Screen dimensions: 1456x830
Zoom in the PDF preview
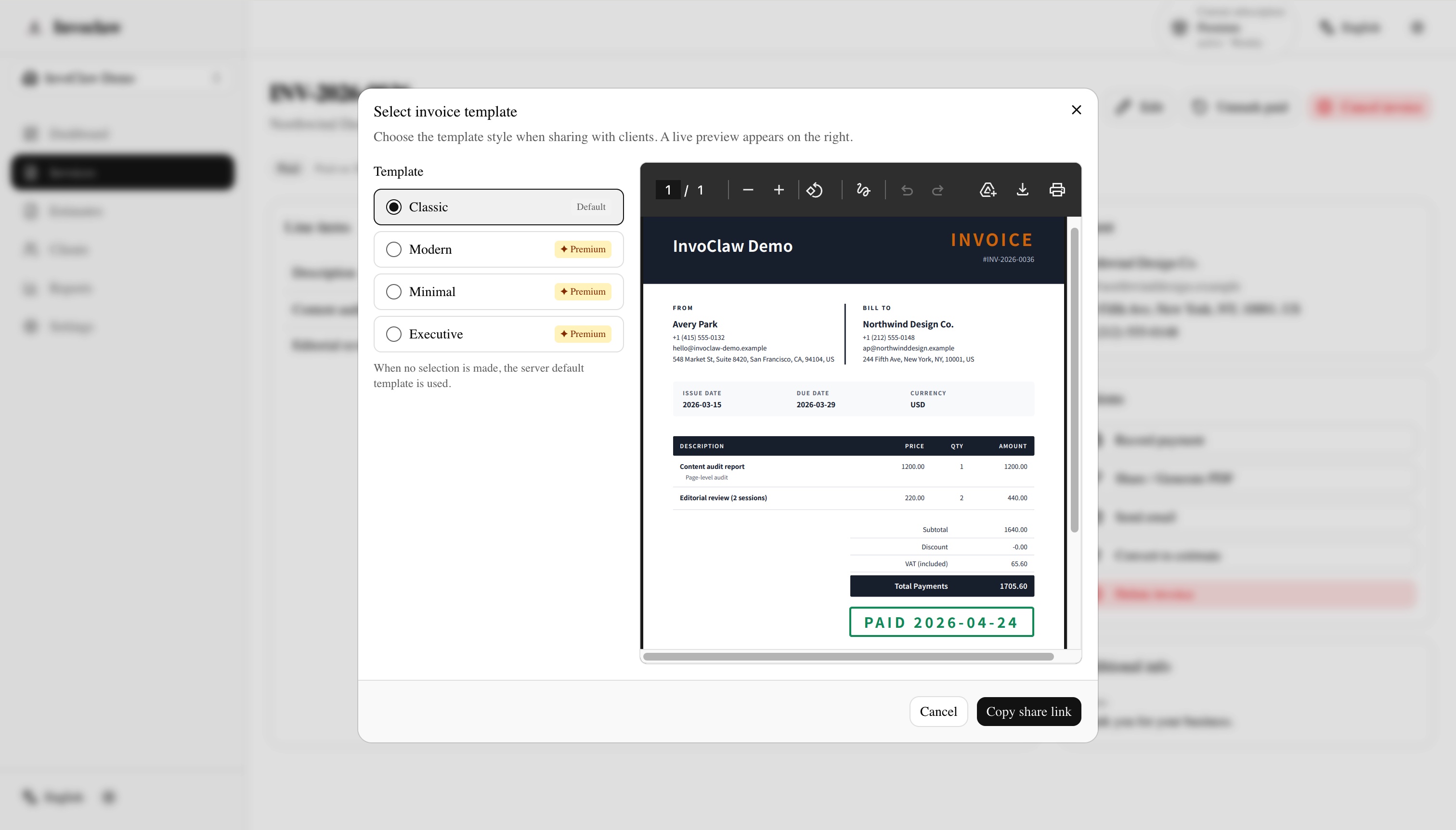[x=779, y=190]
